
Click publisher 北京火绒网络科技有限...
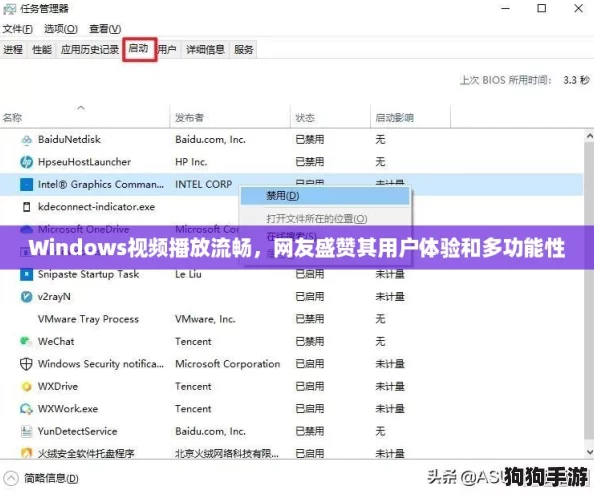[x=227, y=453]
